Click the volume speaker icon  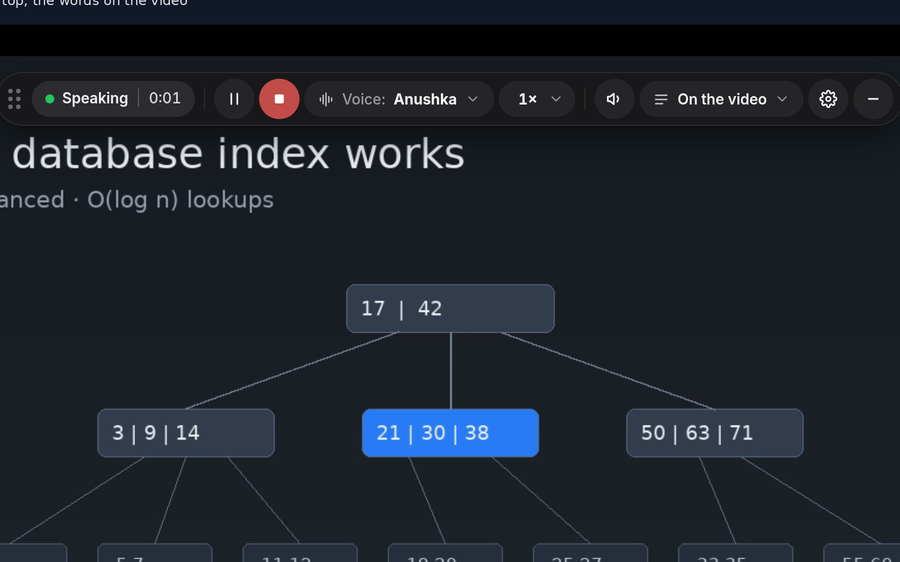(x=614, y=99)
